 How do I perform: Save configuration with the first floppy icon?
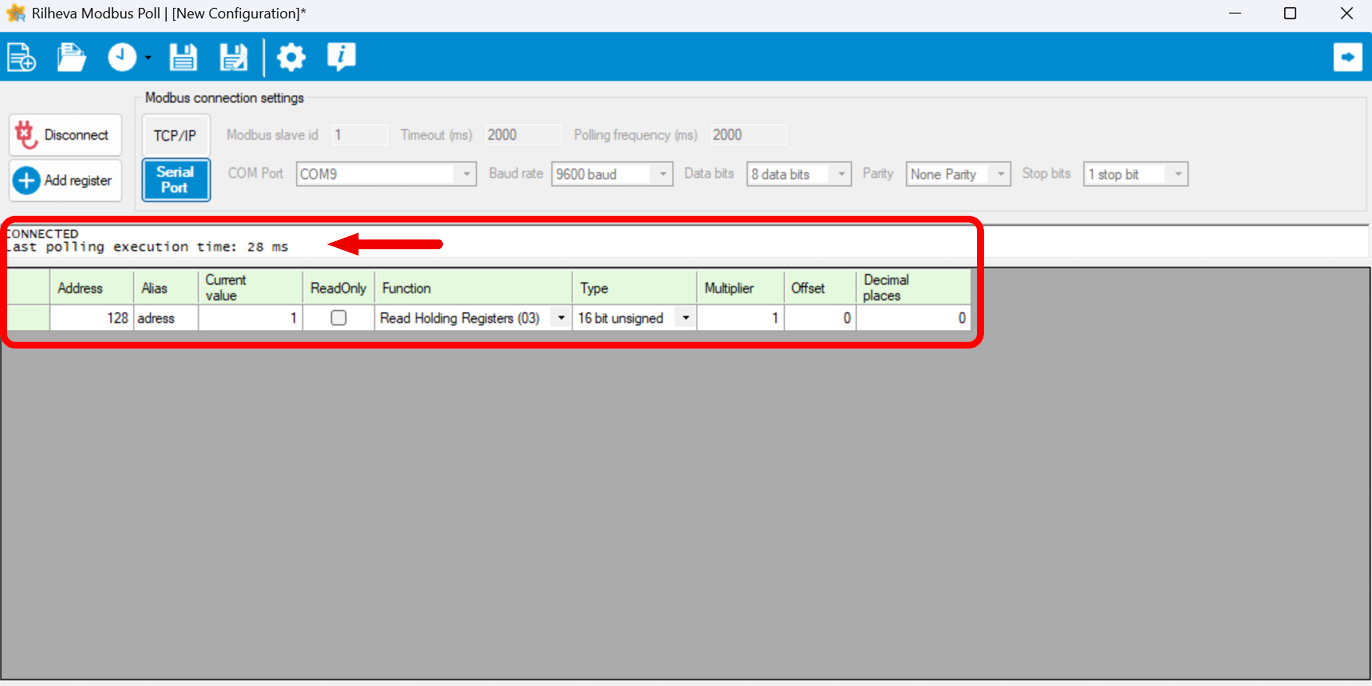pos(183,57)
